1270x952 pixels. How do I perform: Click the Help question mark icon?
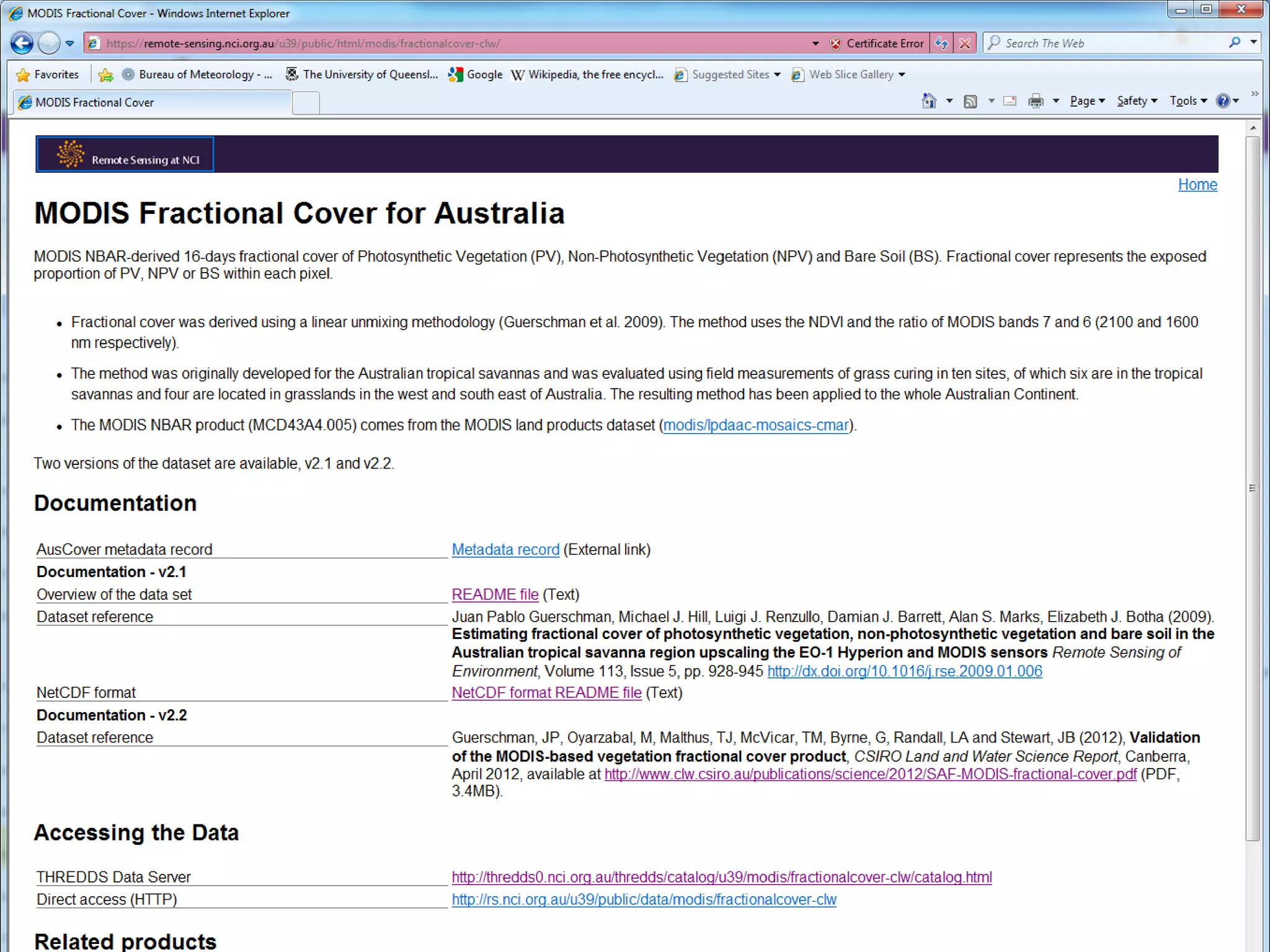[x=1223, y=101]
